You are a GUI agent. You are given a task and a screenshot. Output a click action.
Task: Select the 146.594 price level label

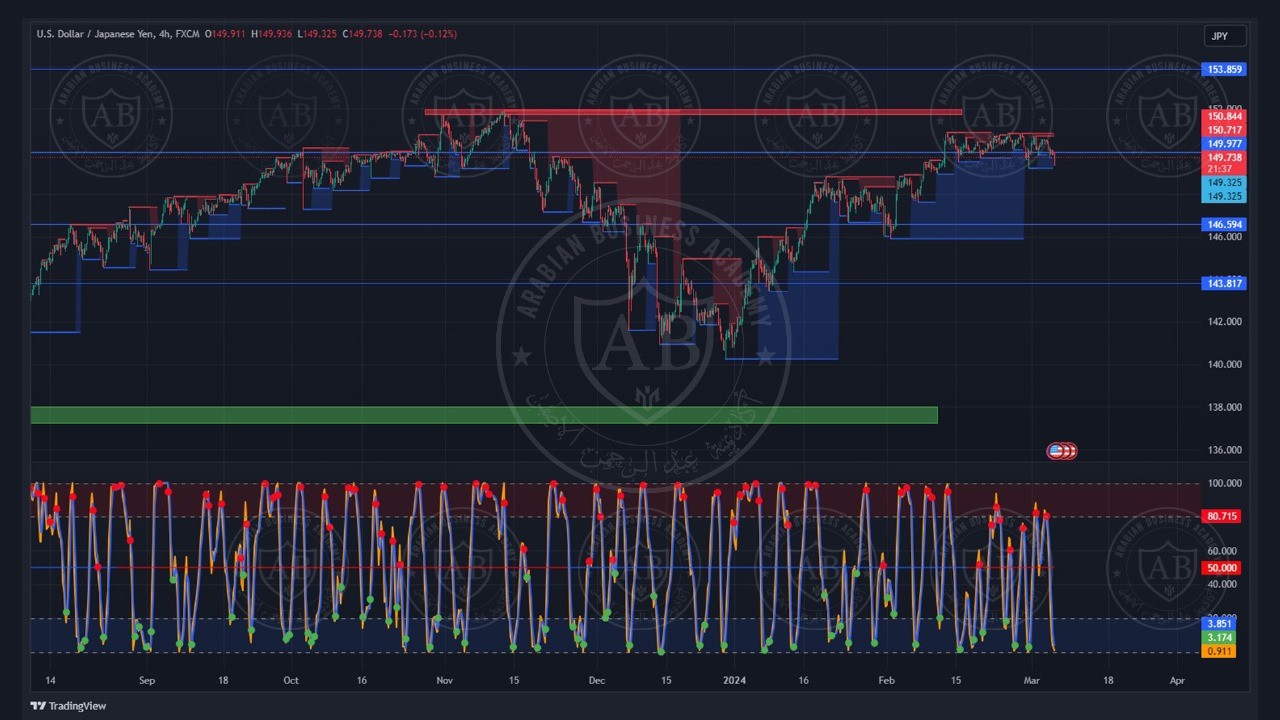(x=1224, y=225)
